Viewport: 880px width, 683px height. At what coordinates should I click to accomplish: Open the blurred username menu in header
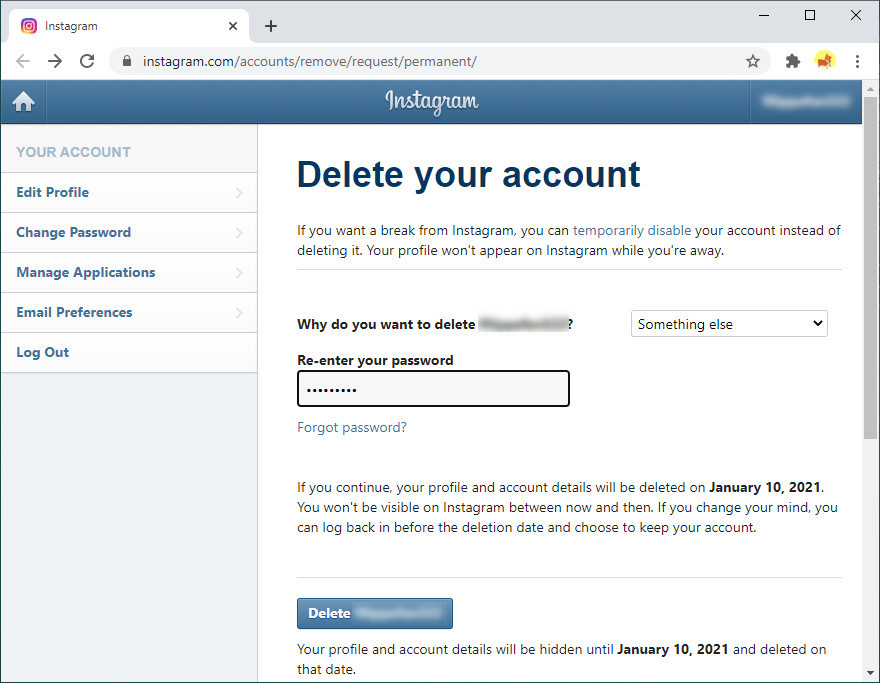[805, 102]
